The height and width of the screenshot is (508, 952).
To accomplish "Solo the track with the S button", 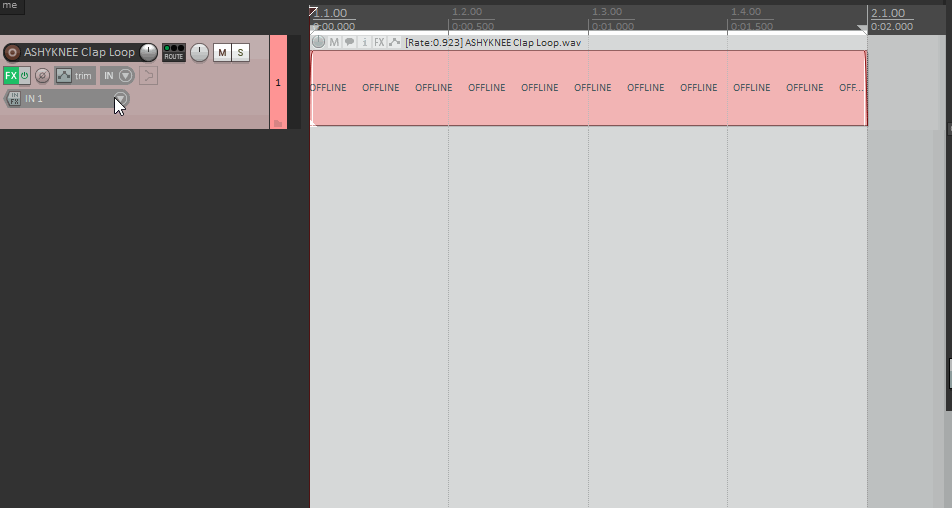I will point(240,53).
